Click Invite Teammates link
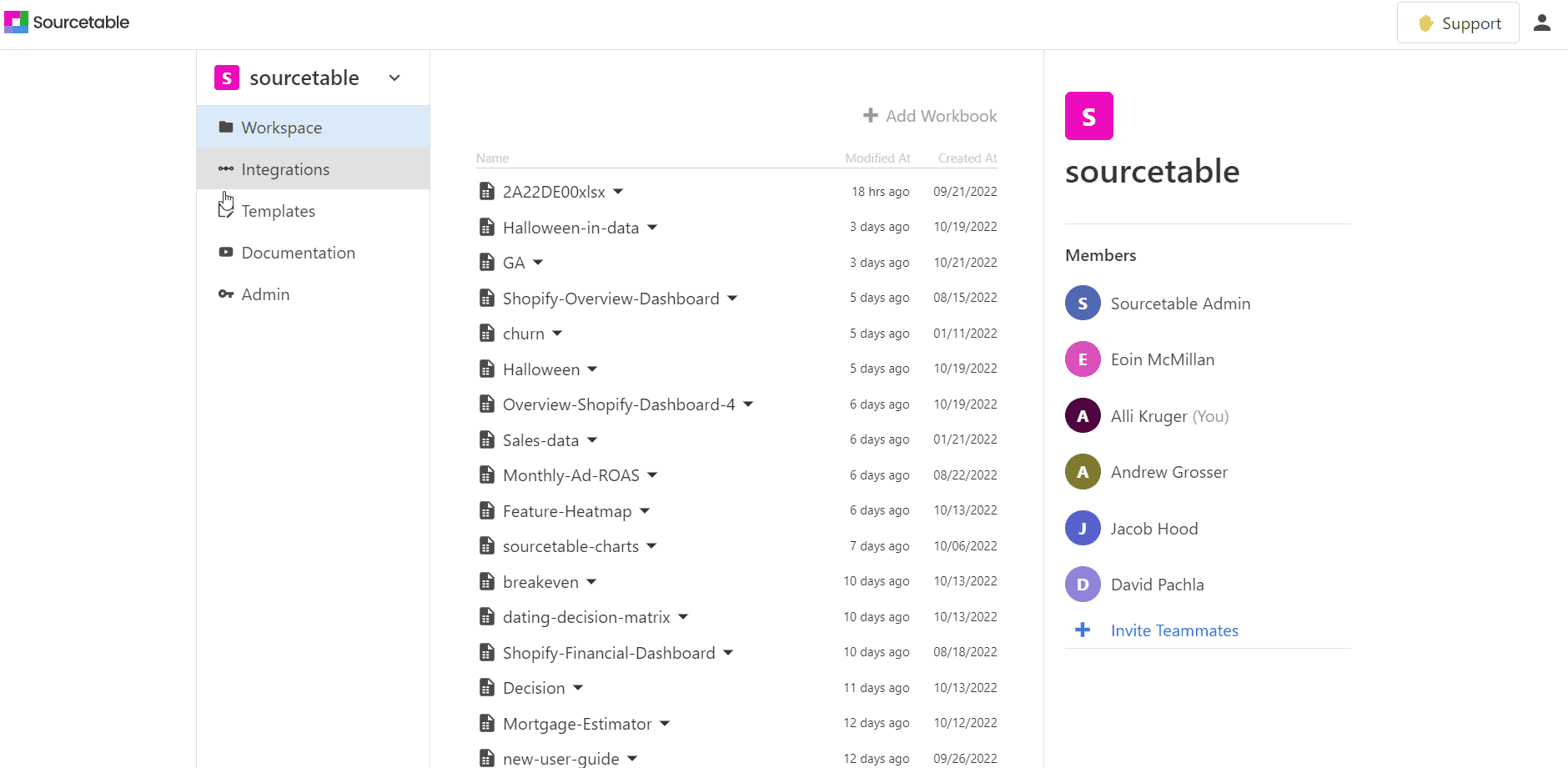The image size is (1568, 768). pos(1174,630)
